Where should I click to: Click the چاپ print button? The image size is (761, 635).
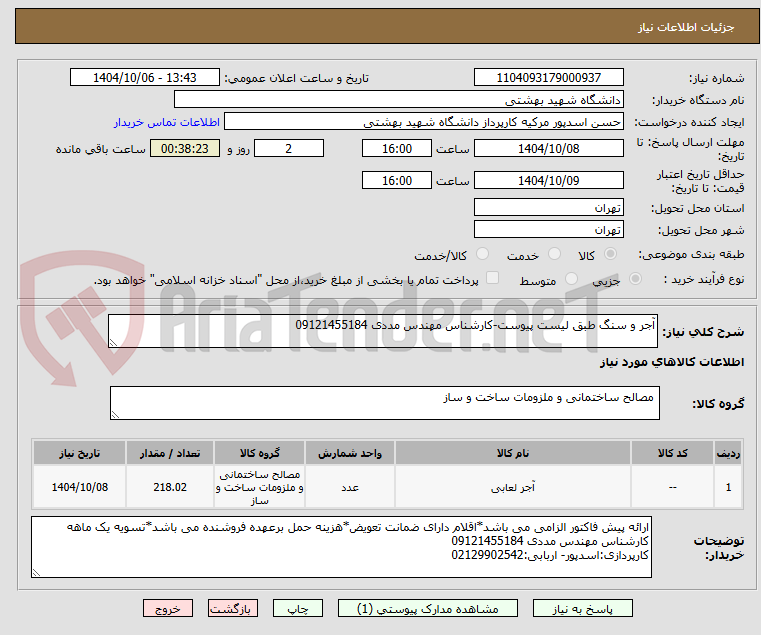click(x=298, y=608)
